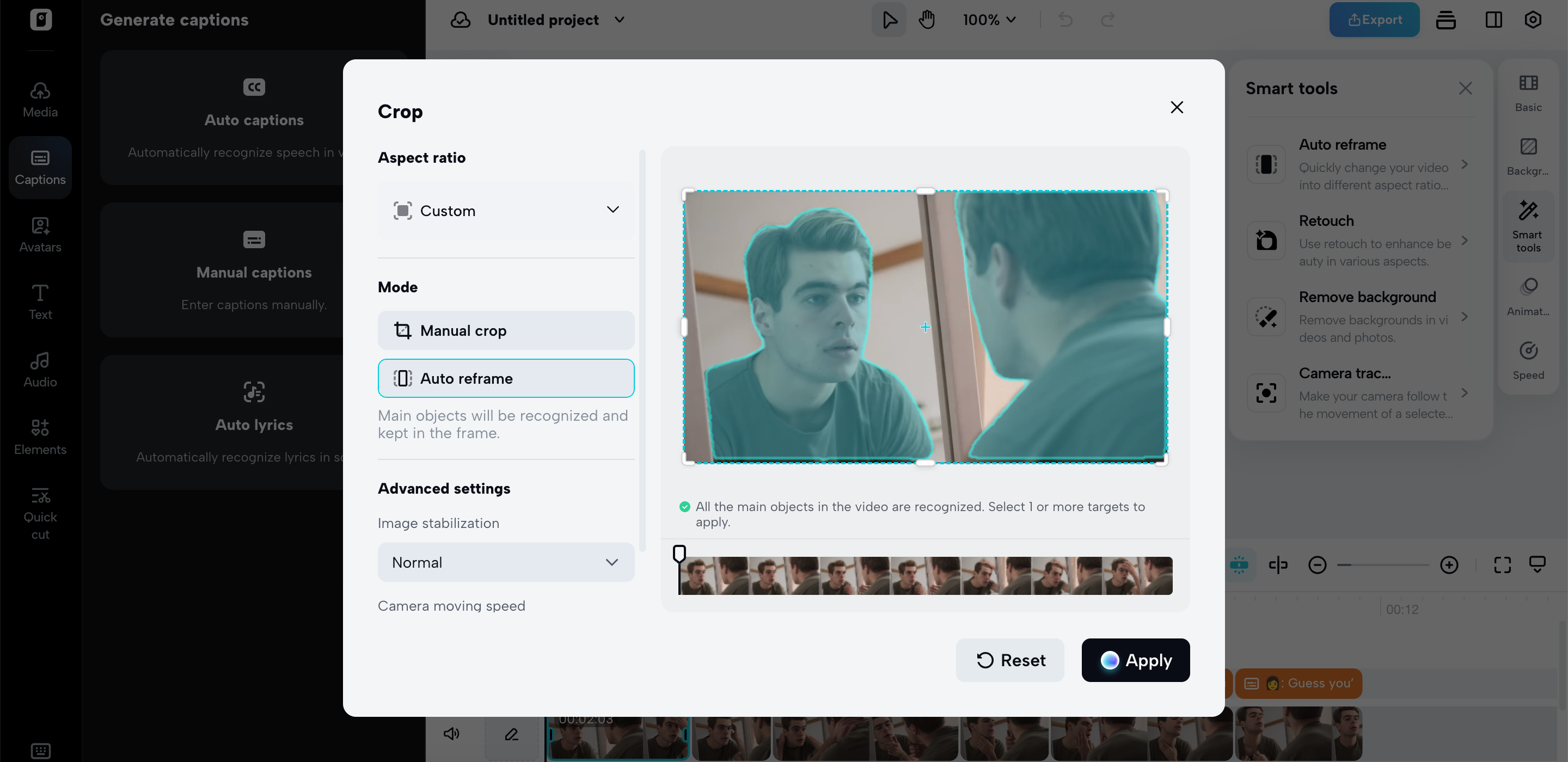
Task: Click the Apply button
Action: 1135,660
